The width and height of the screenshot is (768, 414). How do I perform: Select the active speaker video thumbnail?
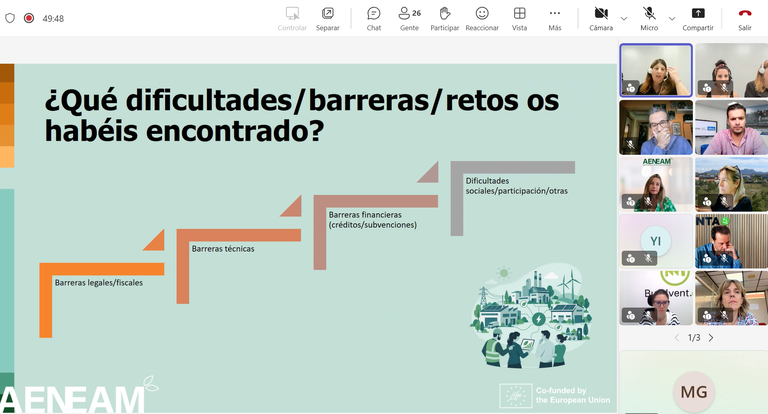[x=656, y=70]
